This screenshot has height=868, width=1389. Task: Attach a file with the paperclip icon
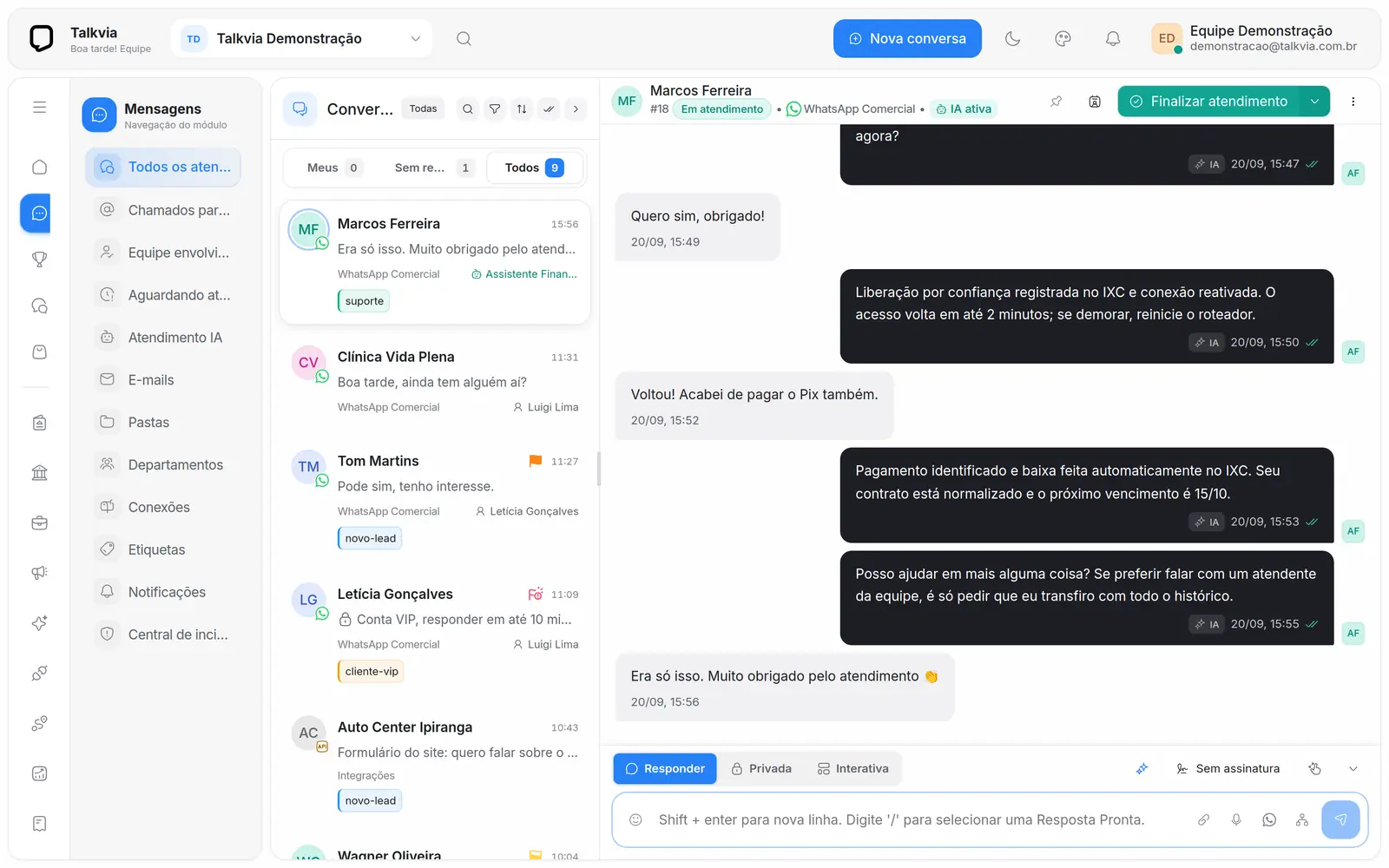[1203, 819]
